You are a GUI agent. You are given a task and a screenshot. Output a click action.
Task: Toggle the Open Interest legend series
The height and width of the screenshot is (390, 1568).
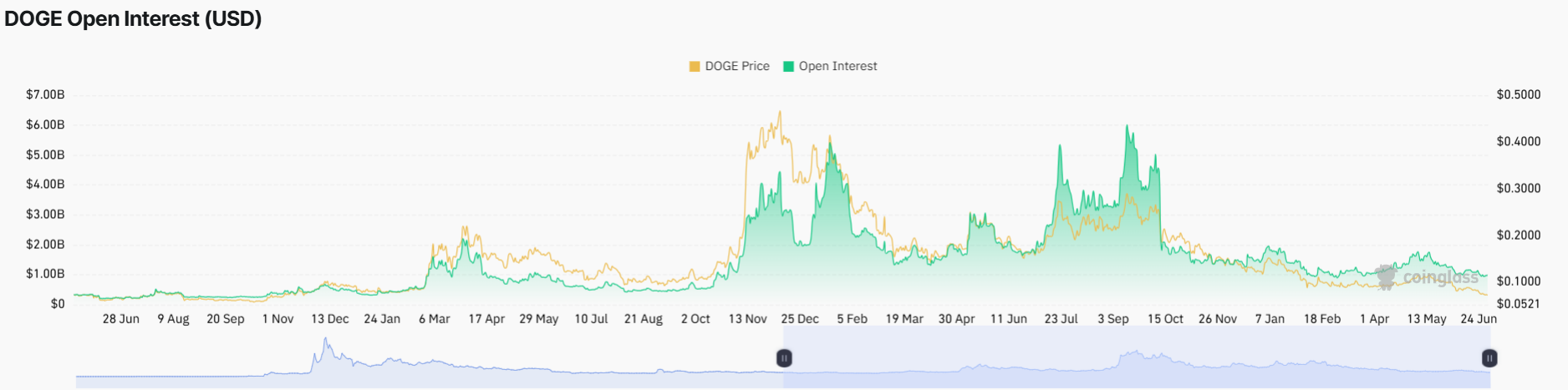click(830, 66)
